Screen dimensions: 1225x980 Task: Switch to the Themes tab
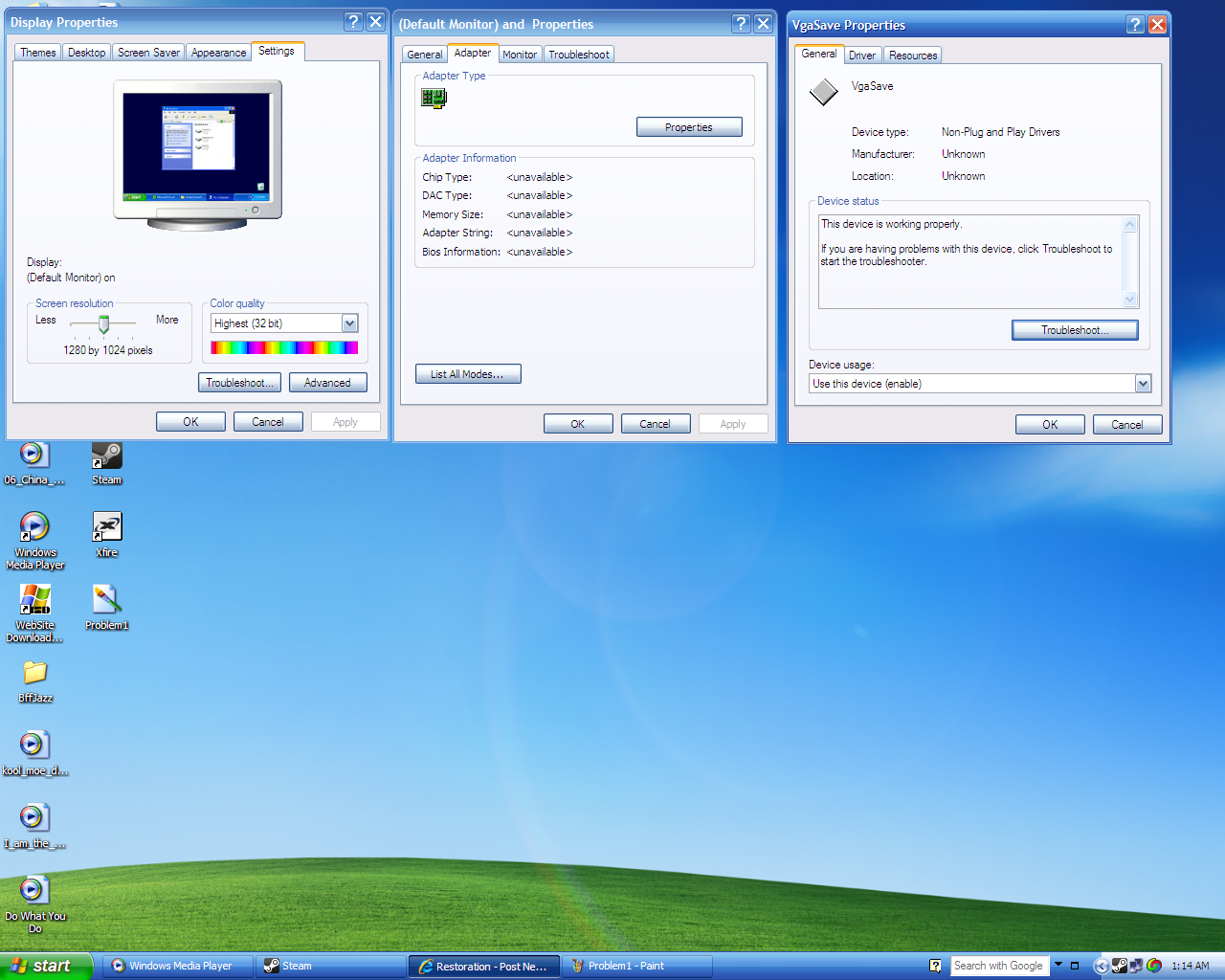click(38, 53)
